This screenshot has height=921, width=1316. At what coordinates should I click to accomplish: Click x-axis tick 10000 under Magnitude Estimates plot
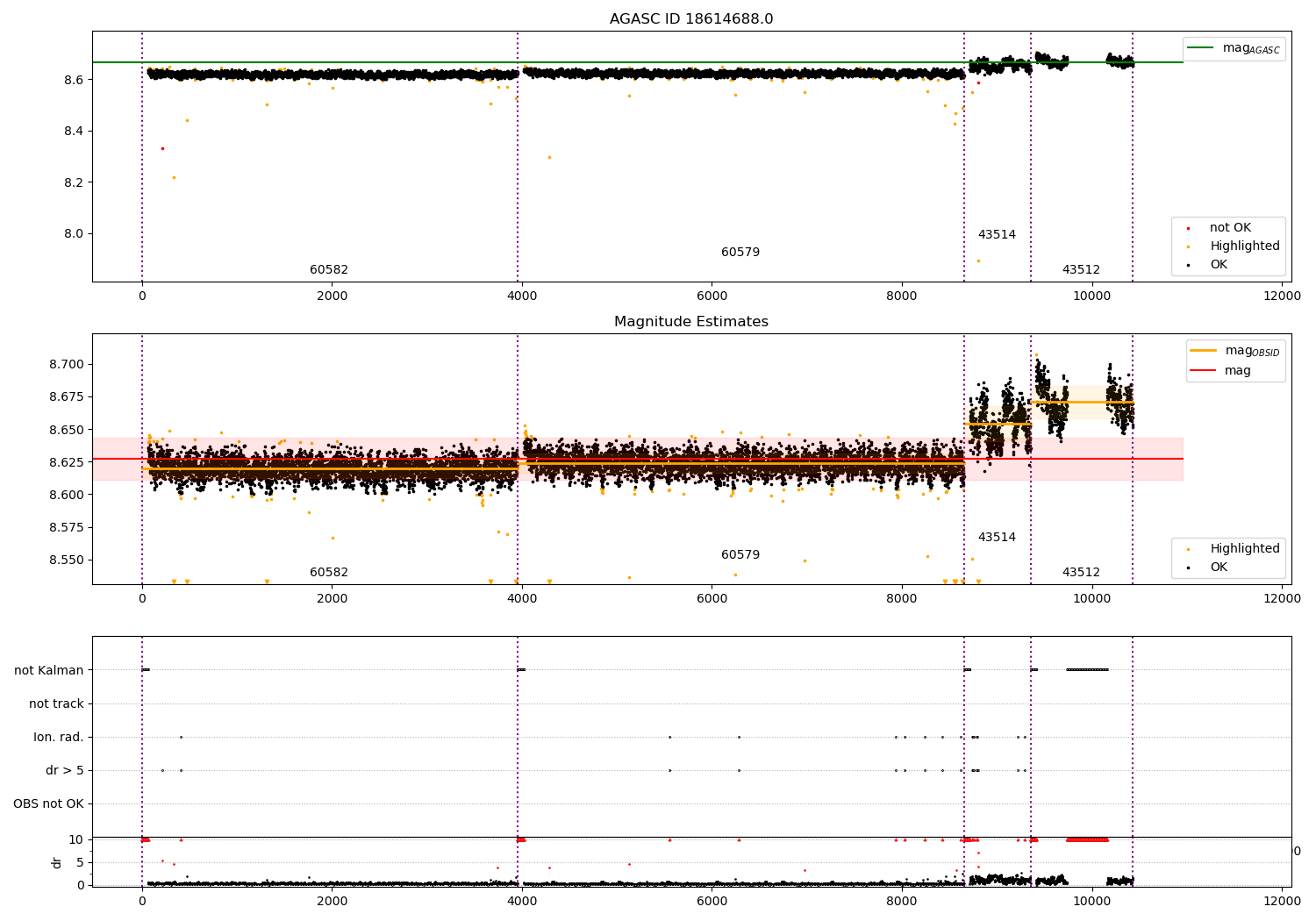(1092, 598)
